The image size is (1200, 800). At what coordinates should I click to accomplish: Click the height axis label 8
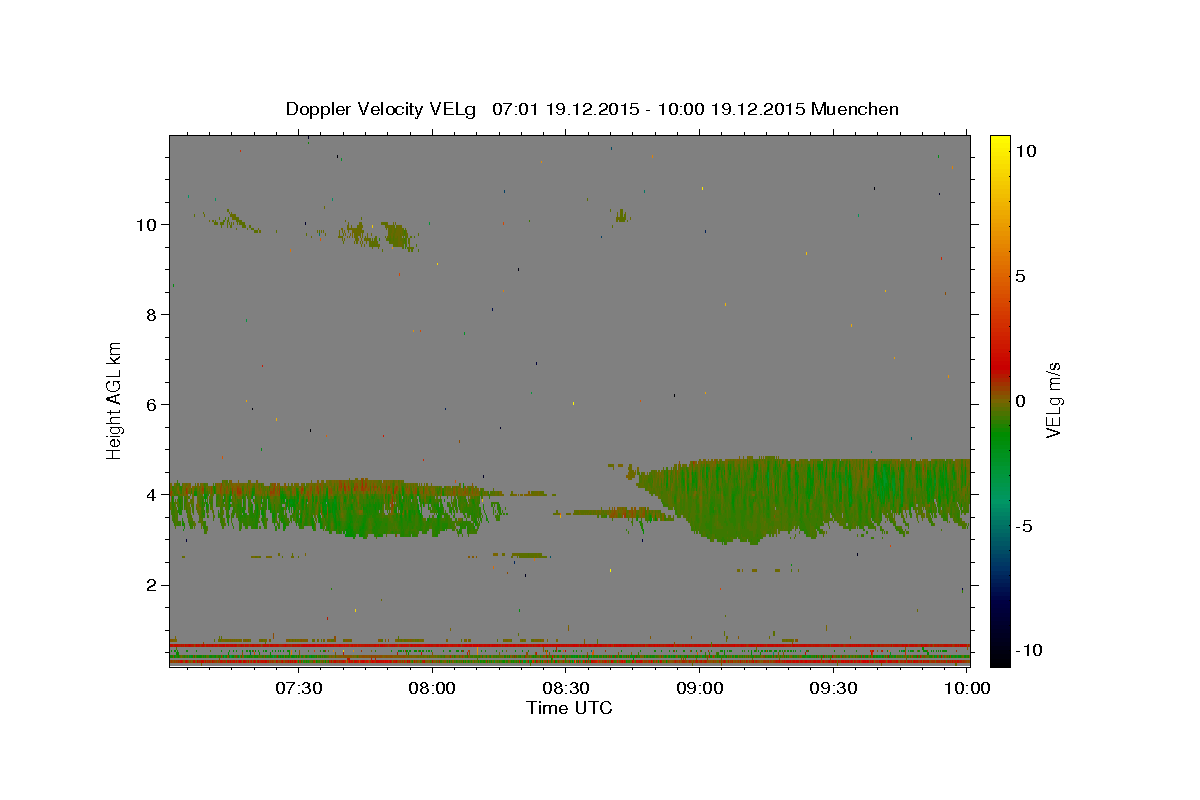[151, 314]
